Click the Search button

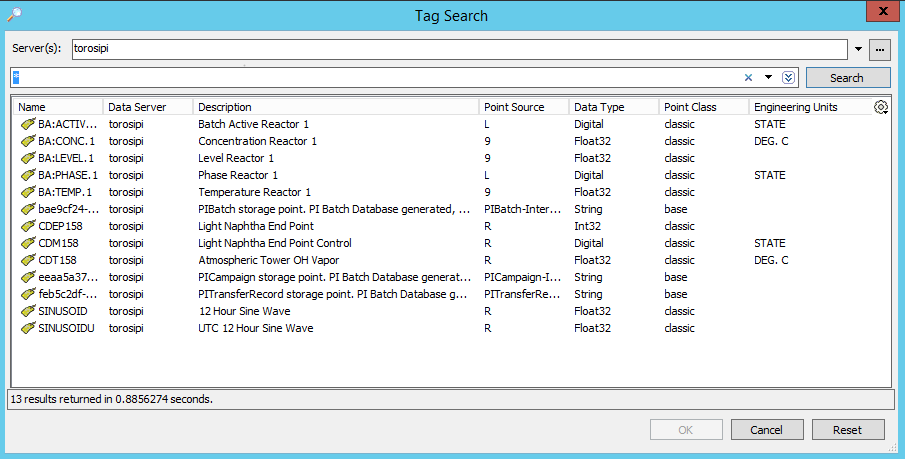pos(847,78)
